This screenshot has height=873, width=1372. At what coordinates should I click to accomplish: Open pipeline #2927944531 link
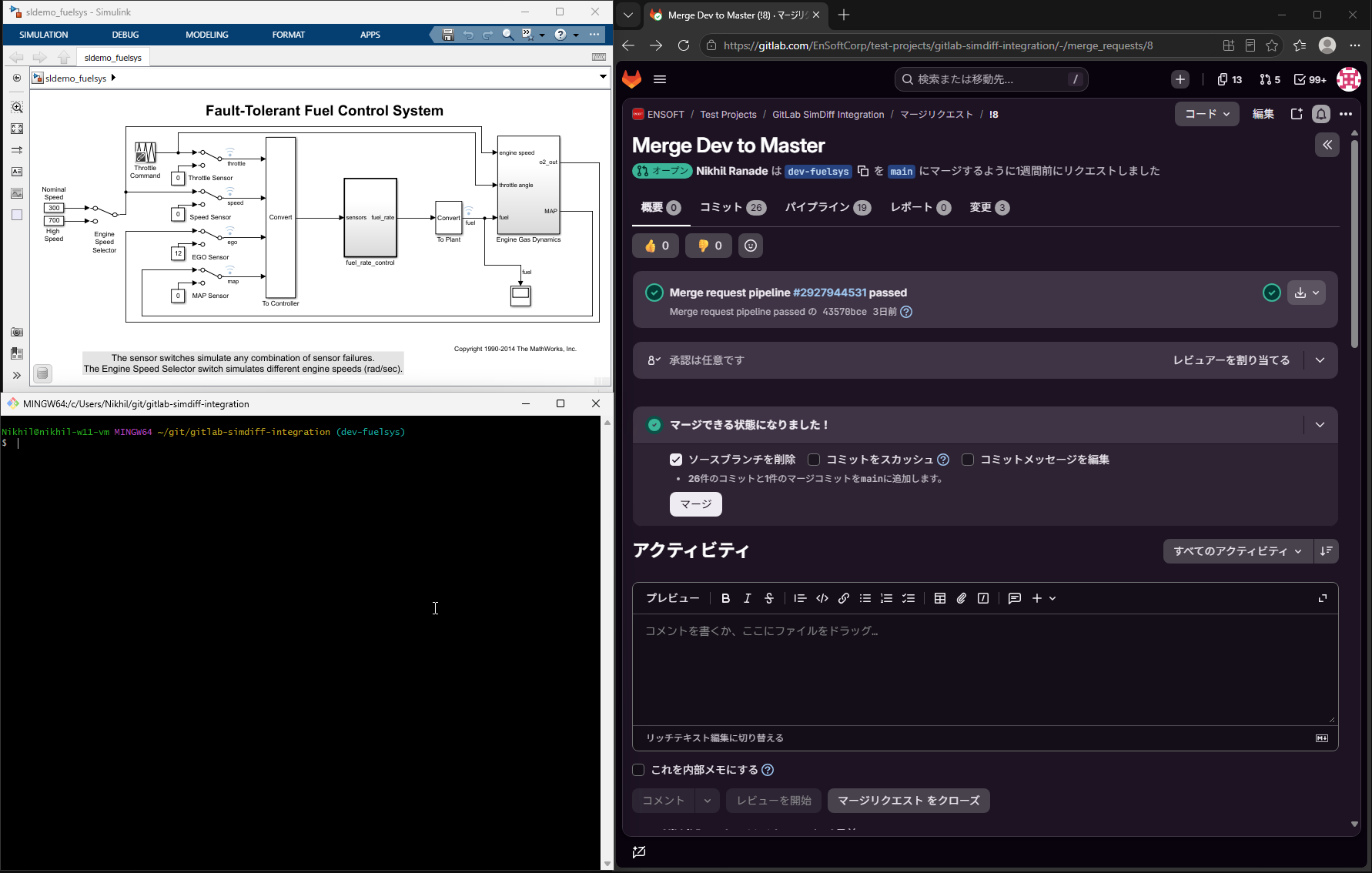click(x=829, y=293)
